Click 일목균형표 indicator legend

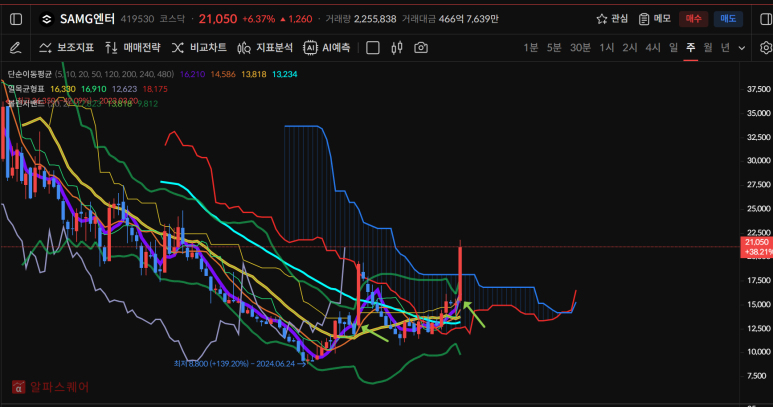click(x=26, y=89)
